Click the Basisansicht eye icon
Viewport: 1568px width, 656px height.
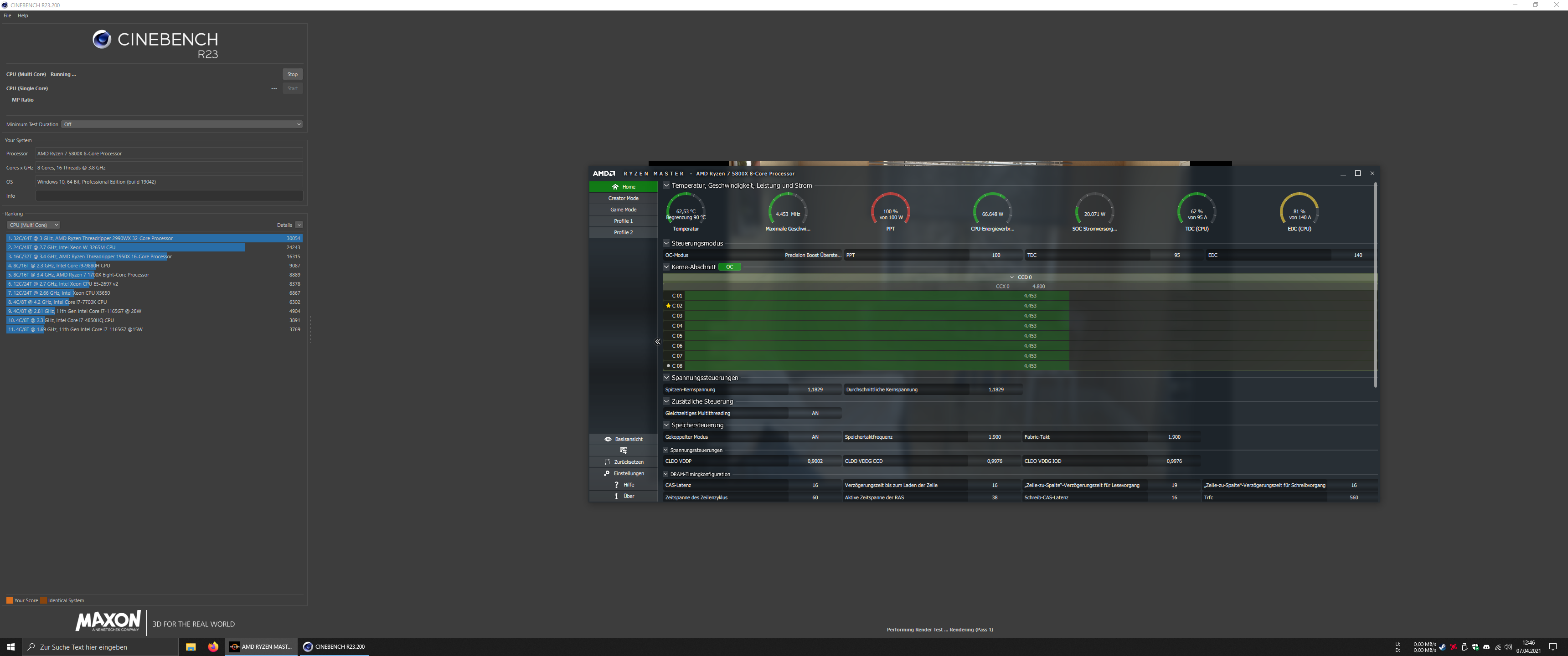click(x=608, y=439)
